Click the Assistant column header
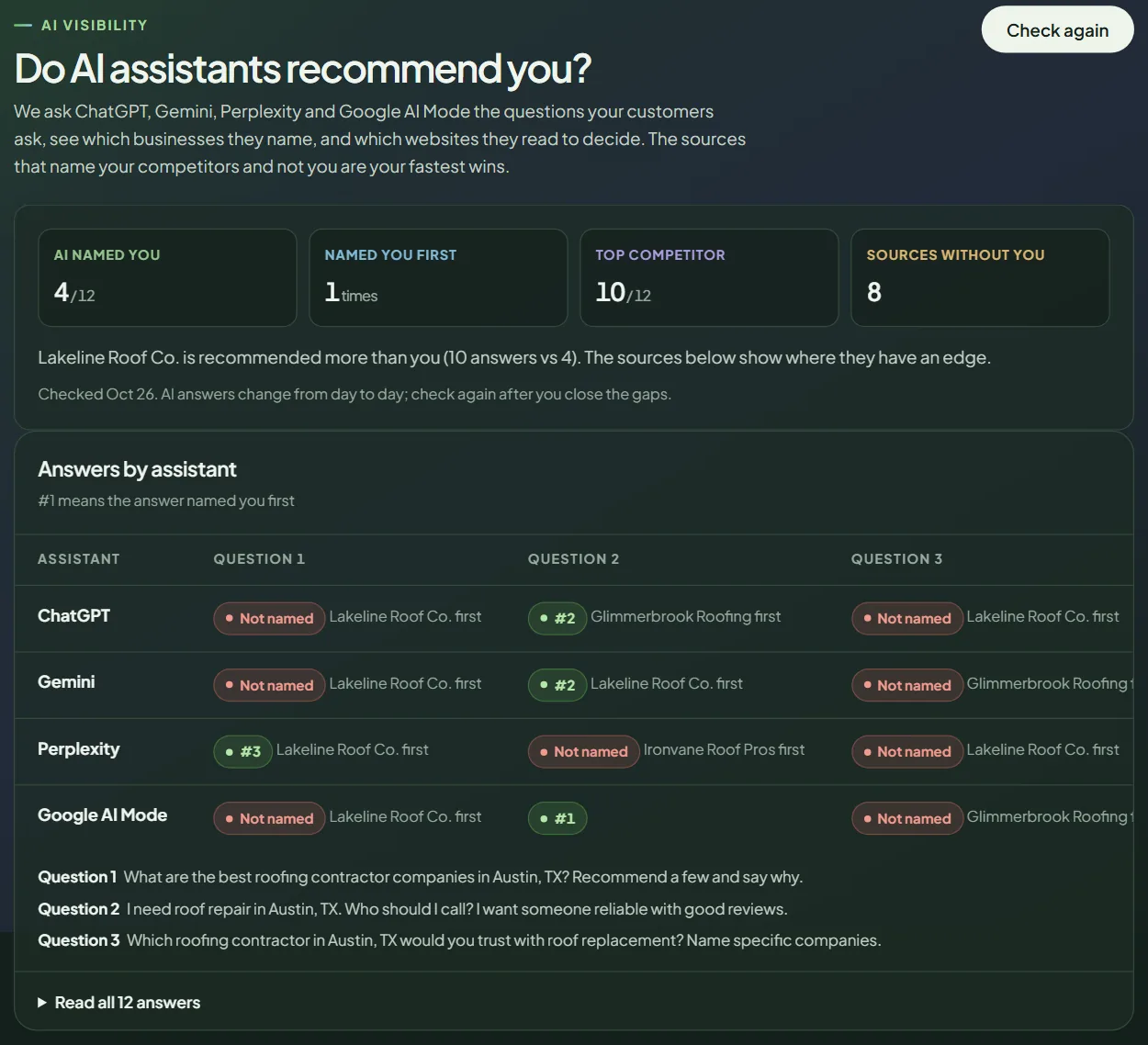 (78, 559)
